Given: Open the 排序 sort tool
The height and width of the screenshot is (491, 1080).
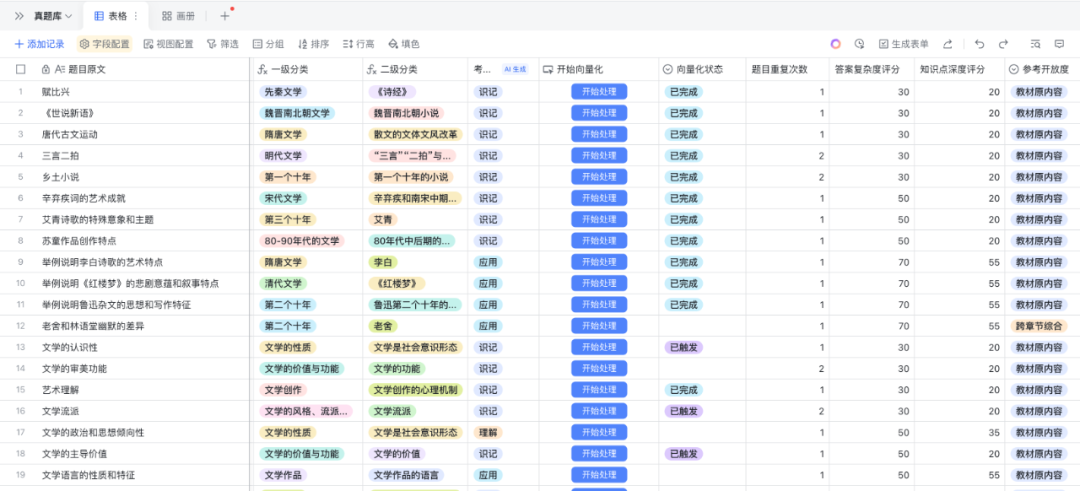Looking at the screenshot, I should tap(313, 44).
